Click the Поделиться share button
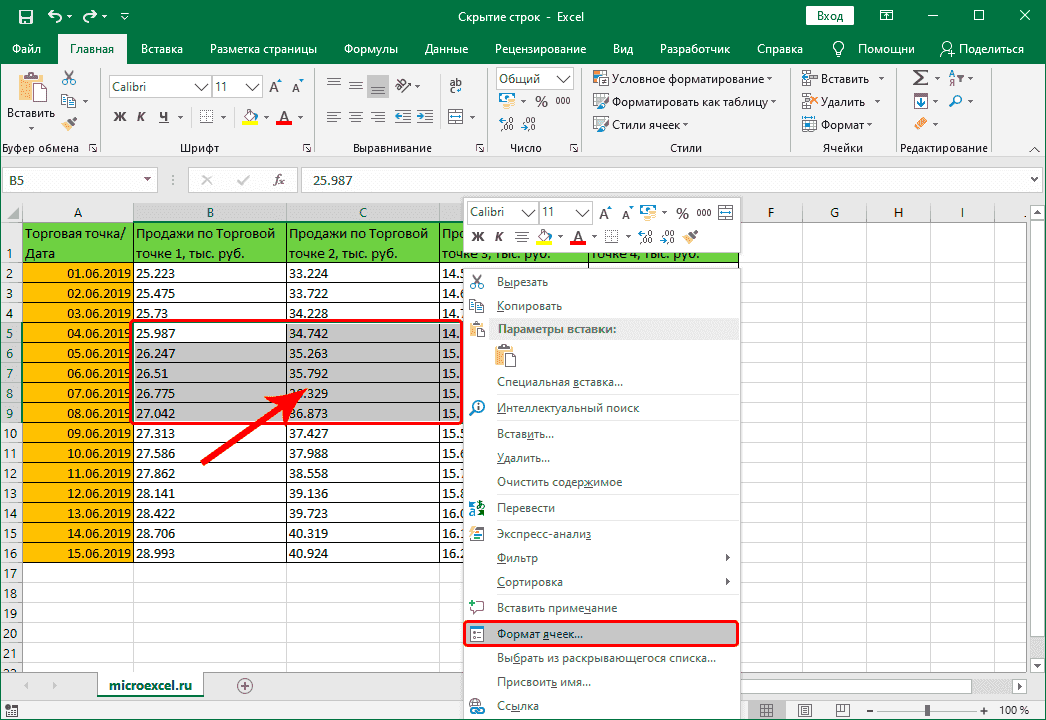Screen dimensions: 1046x720 point(982,49)
